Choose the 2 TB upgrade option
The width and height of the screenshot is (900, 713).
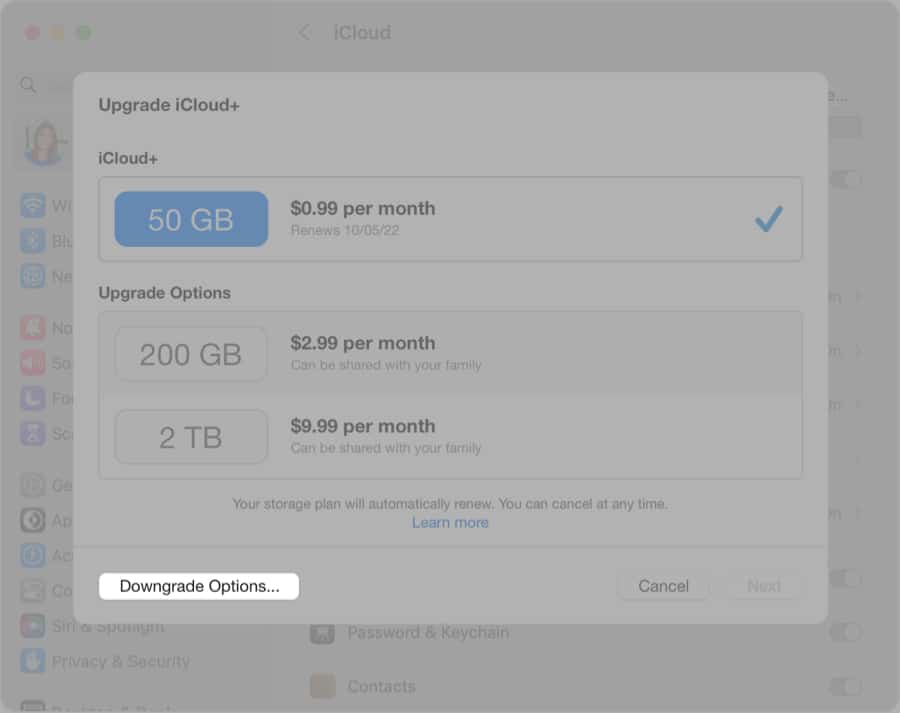pos(450,437)
